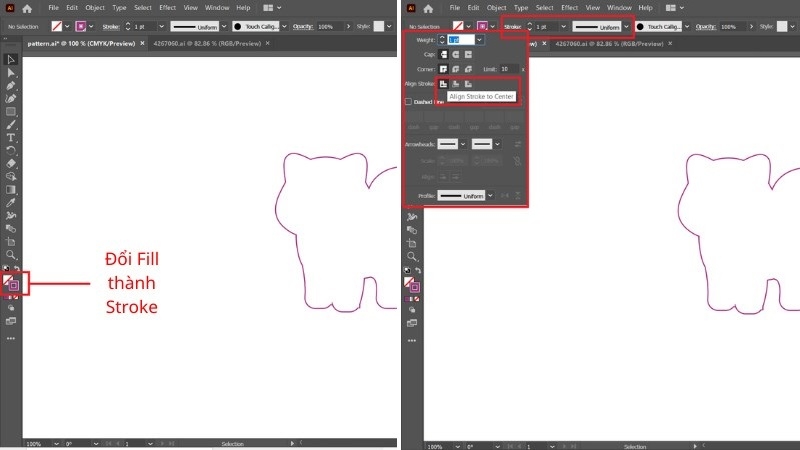Click Home icon in right window

(428, 8)
